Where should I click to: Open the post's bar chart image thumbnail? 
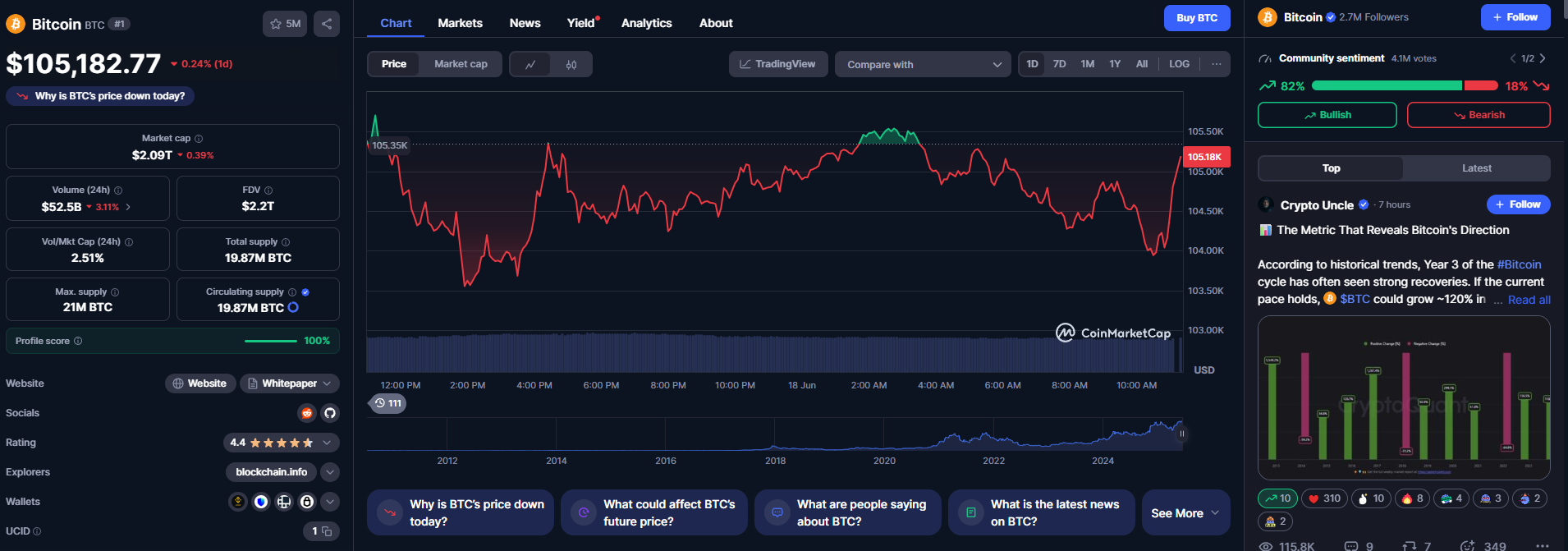(x=1404, y=398)
